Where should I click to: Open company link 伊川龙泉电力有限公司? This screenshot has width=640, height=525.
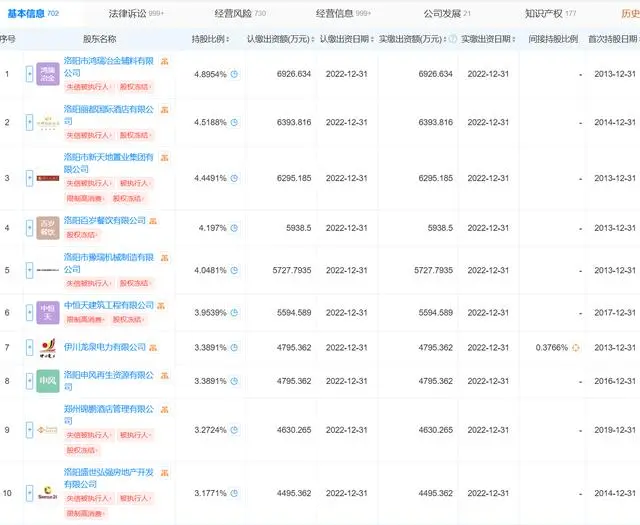tap(105, 347)
